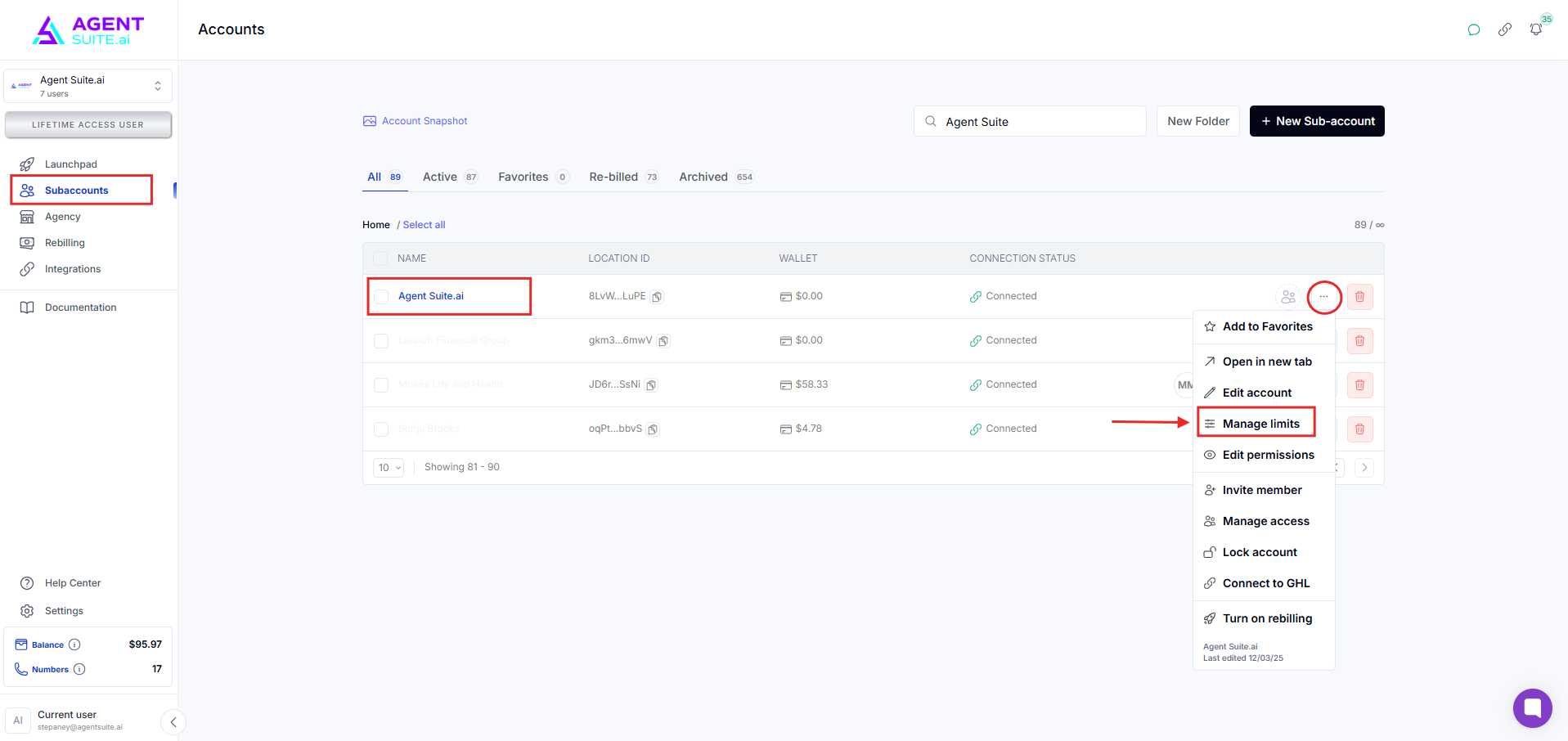
Task: Select Manage limits in the context menu
Action: (1265, 424)
